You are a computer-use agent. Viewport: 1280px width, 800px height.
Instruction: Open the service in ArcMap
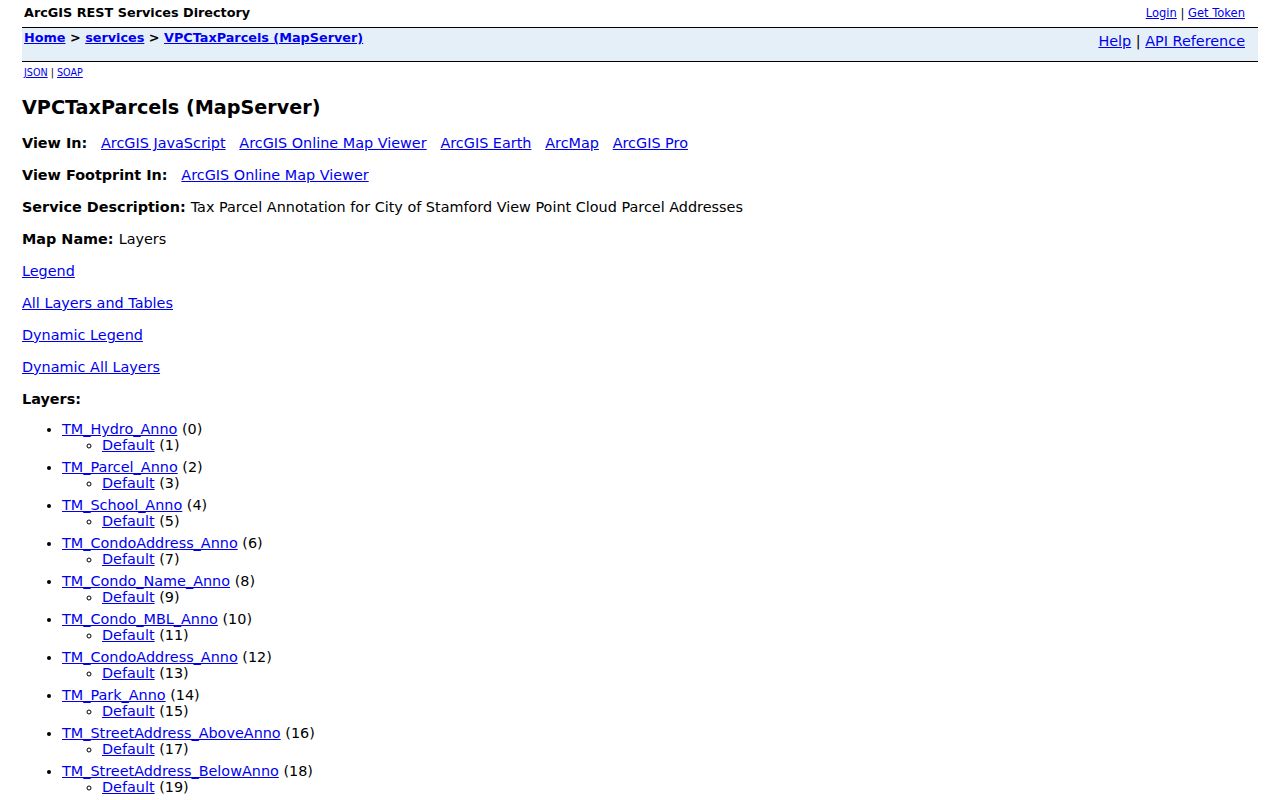pos(572,143)
